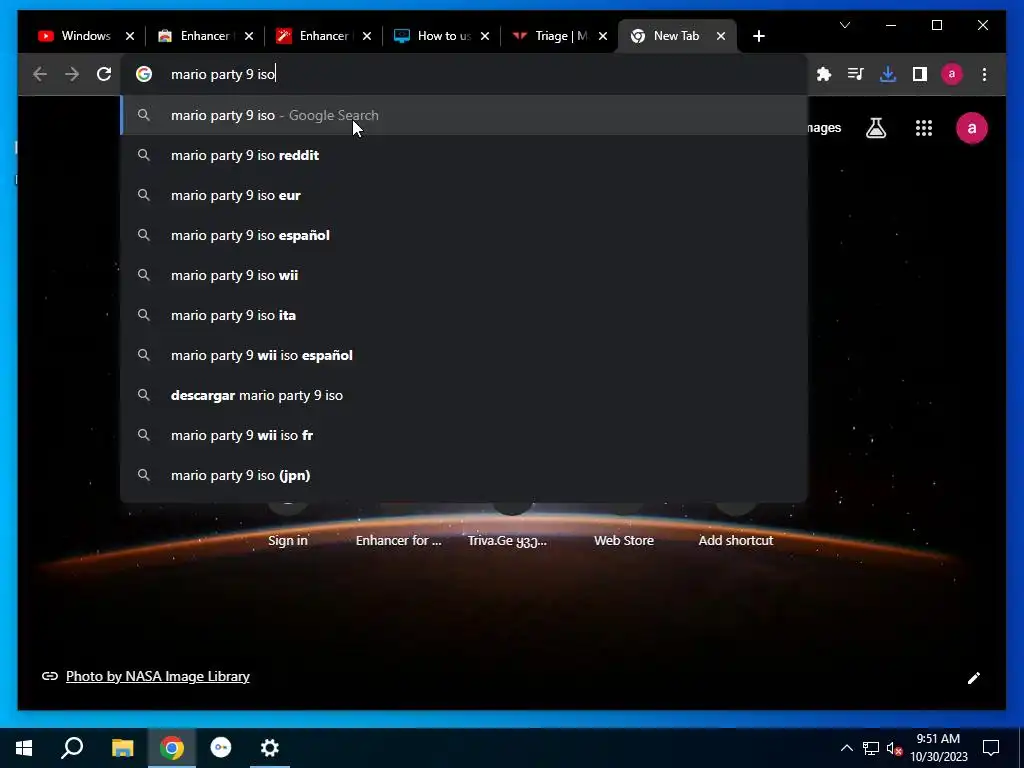
Task: Open Windows taskbar search
Action: 72,748
